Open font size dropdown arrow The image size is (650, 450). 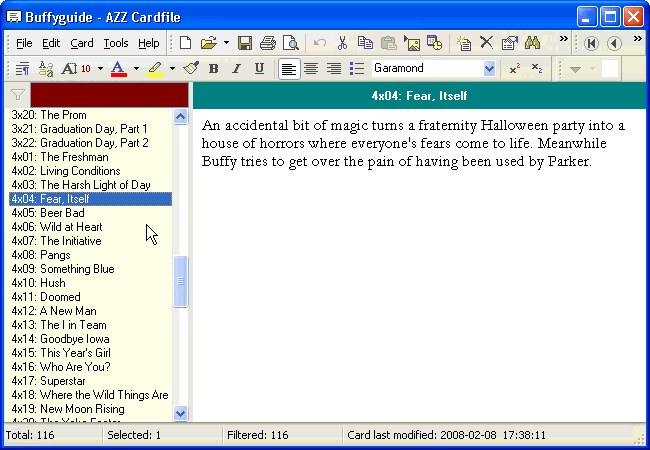click(x=100, y=68)
